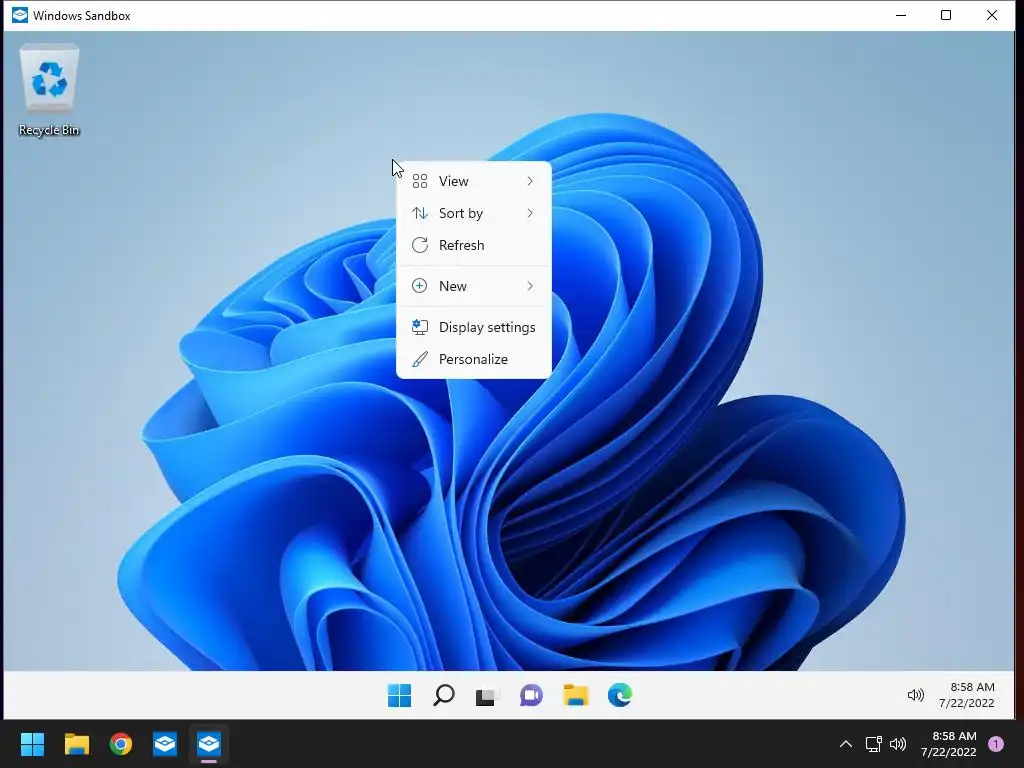Choose Personalize in context menu
The height and width of the screenshot is (768, 1024).
coord(473,359)
